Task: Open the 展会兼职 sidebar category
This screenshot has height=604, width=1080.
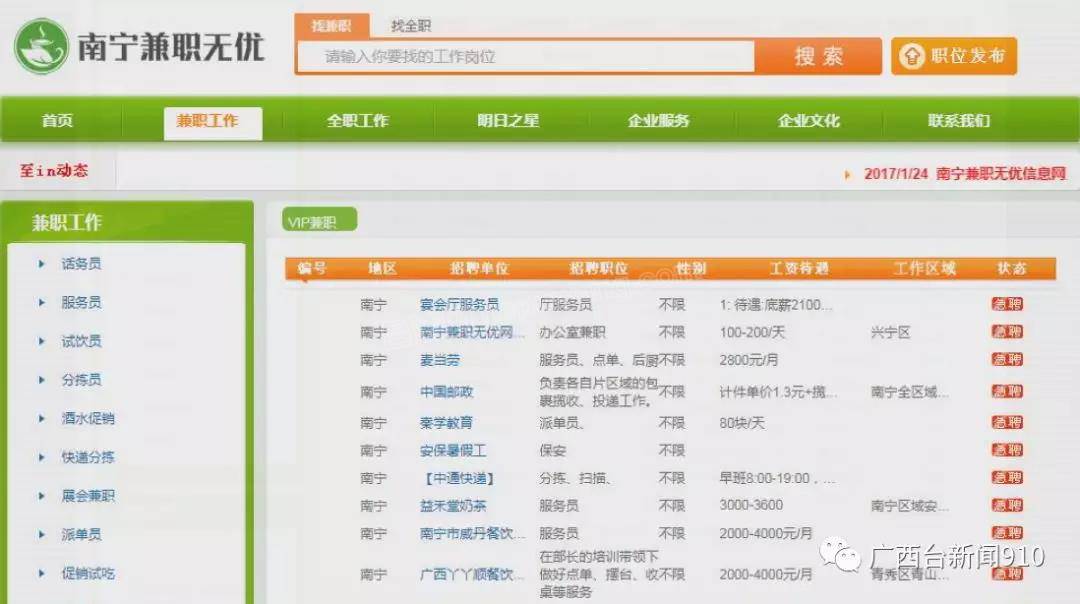Action: 87,496
